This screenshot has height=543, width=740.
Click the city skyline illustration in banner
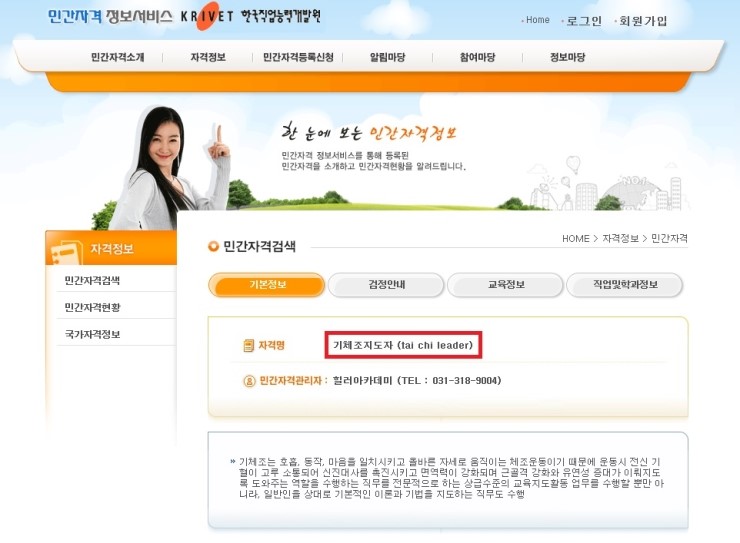[x=609, y=185]
